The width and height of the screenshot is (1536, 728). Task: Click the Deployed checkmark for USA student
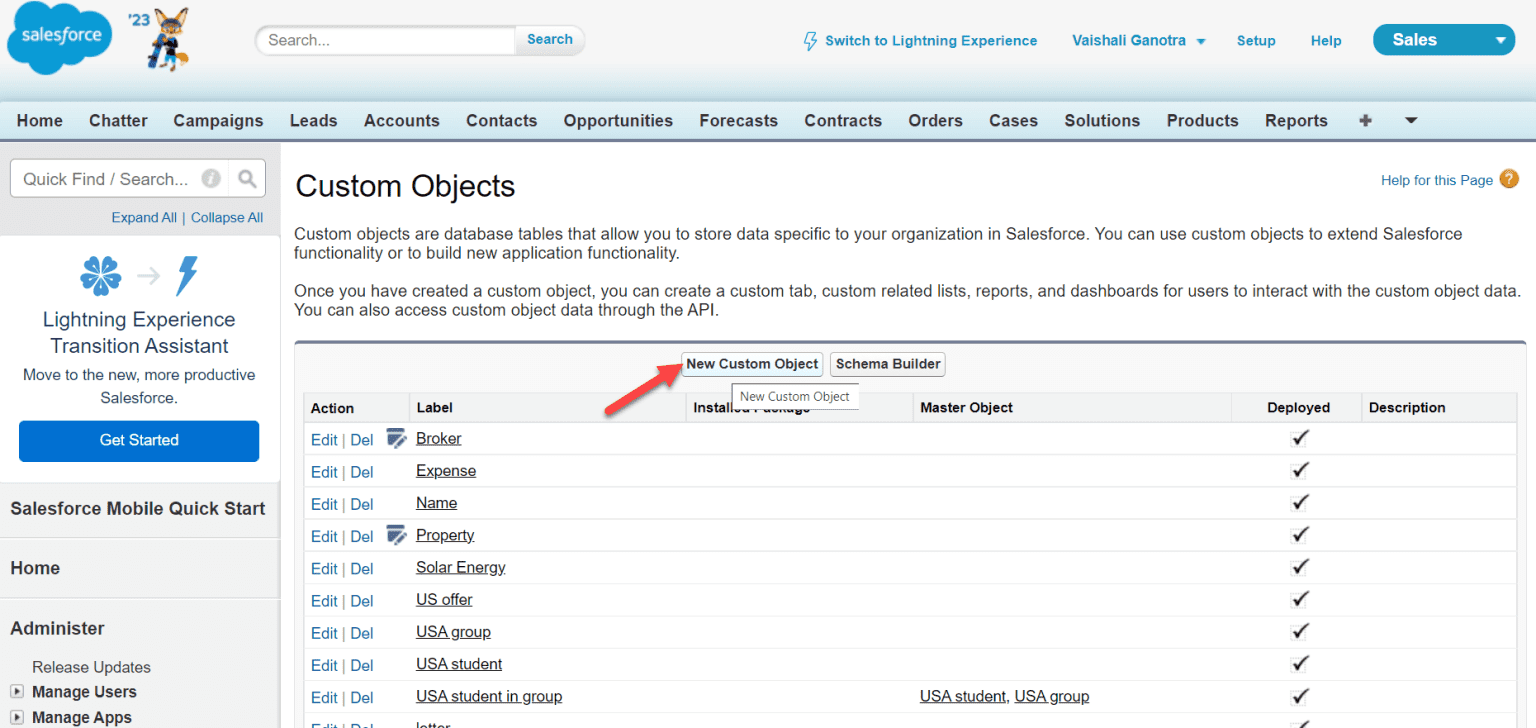(1299, 663)
